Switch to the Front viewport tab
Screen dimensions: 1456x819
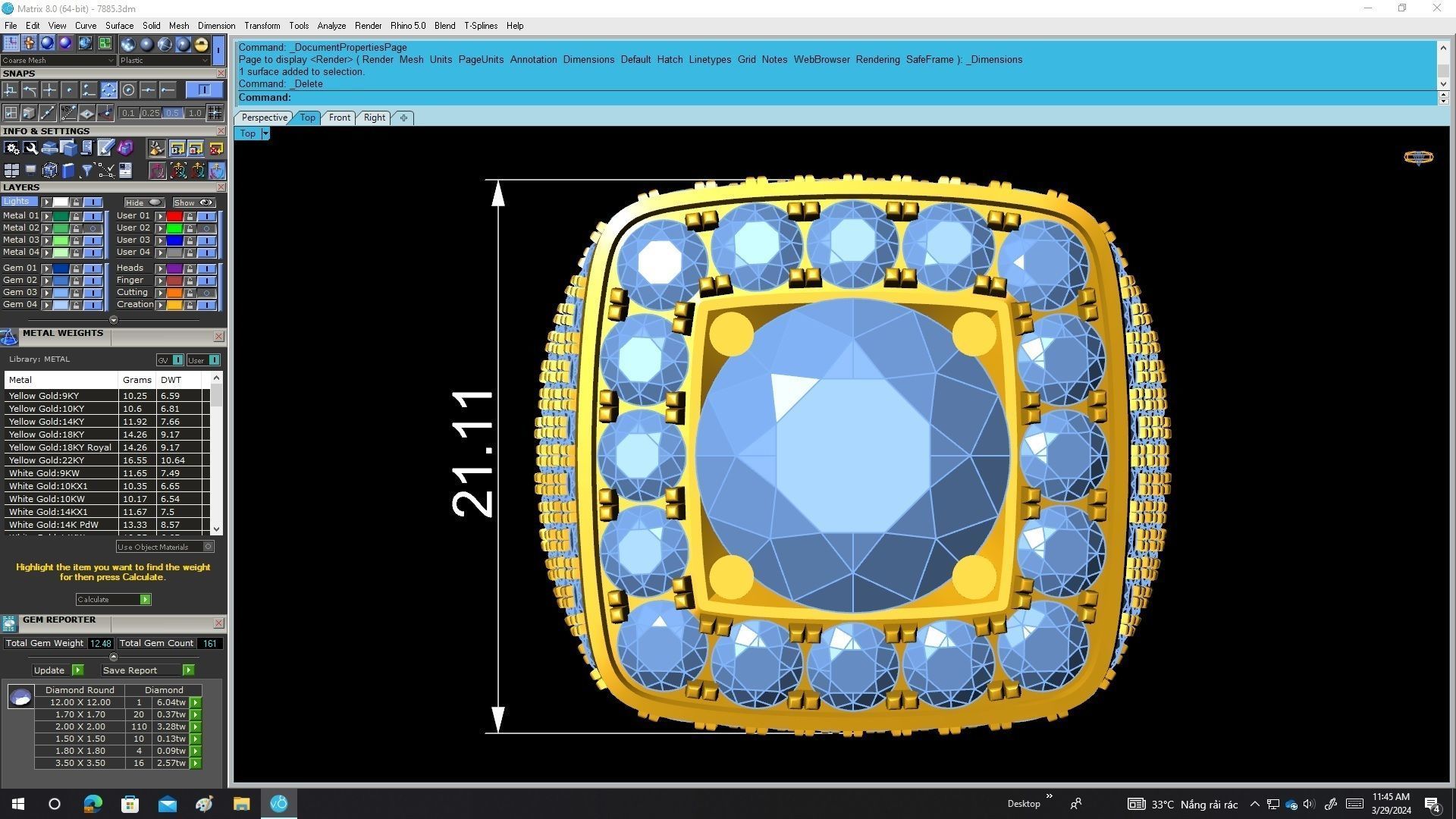pyautogui.click(x=339, y=118)
